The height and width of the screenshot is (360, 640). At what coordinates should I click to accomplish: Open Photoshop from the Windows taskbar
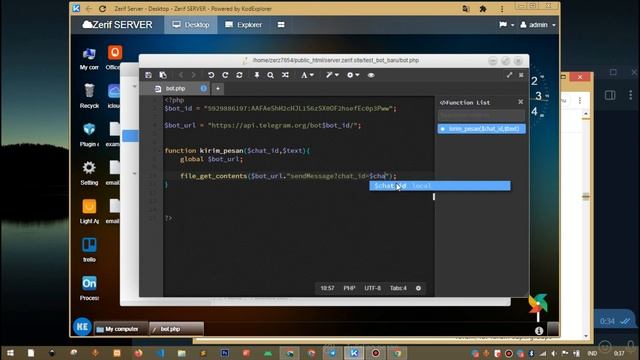coord(224,353)
